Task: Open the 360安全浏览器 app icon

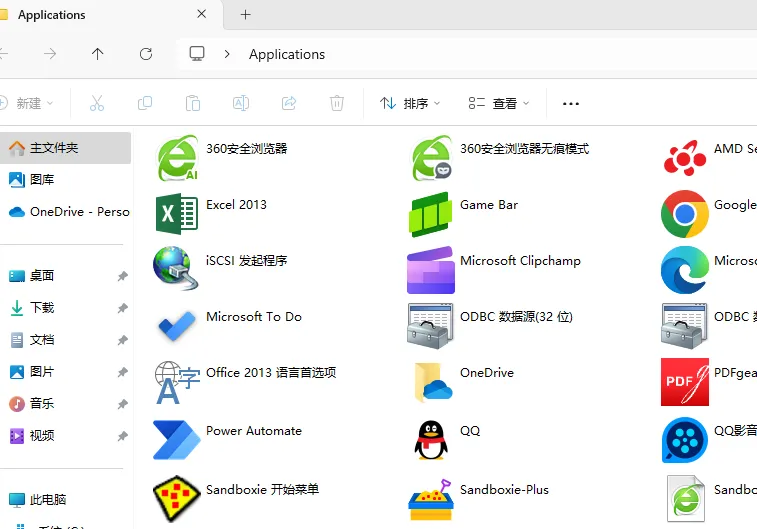Action: point(177,158)
